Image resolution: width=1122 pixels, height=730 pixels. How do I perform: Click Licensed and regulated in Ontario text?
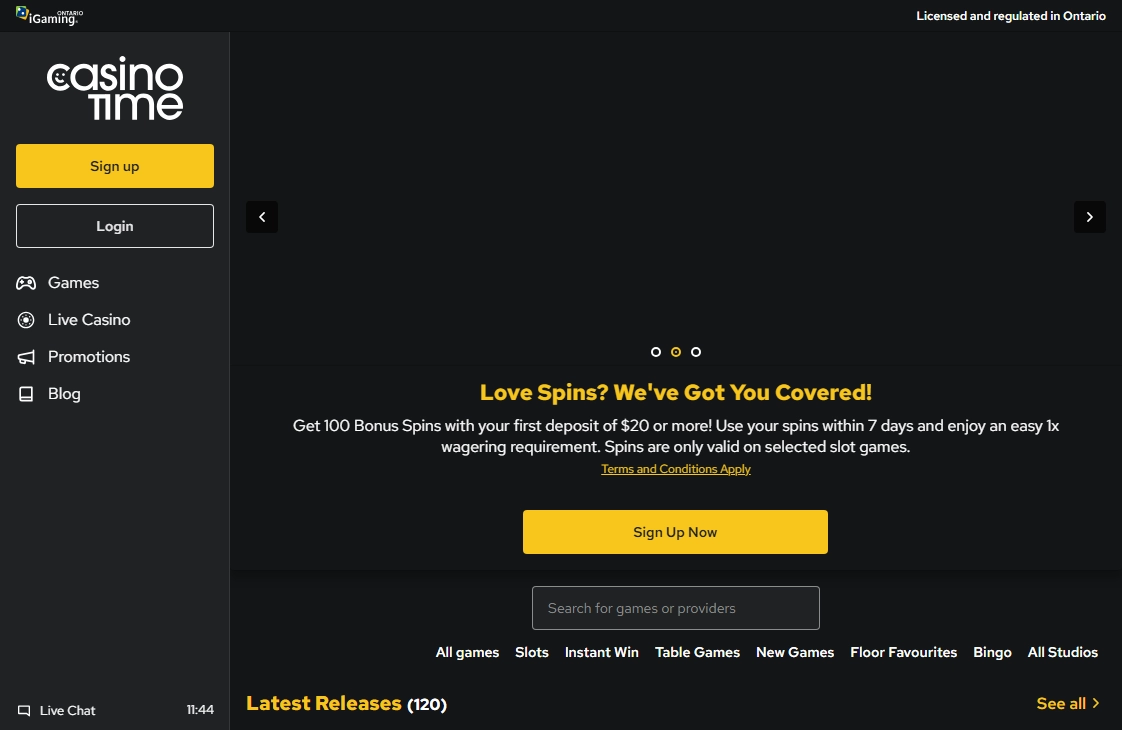pos(1011,16)
